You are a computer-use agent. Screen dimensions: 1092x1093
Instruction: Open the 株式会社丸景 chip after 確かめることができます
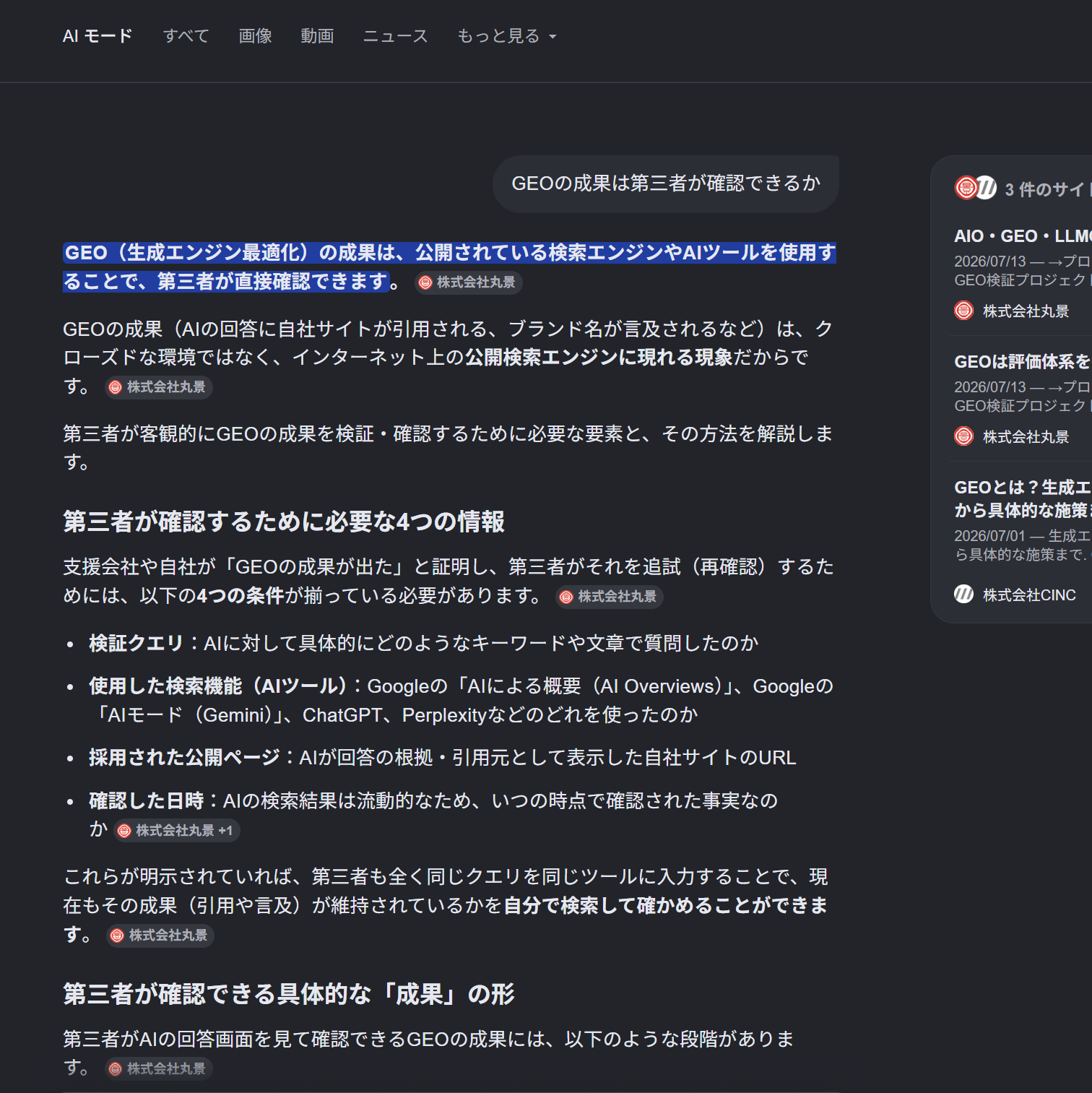coord(160,936)
